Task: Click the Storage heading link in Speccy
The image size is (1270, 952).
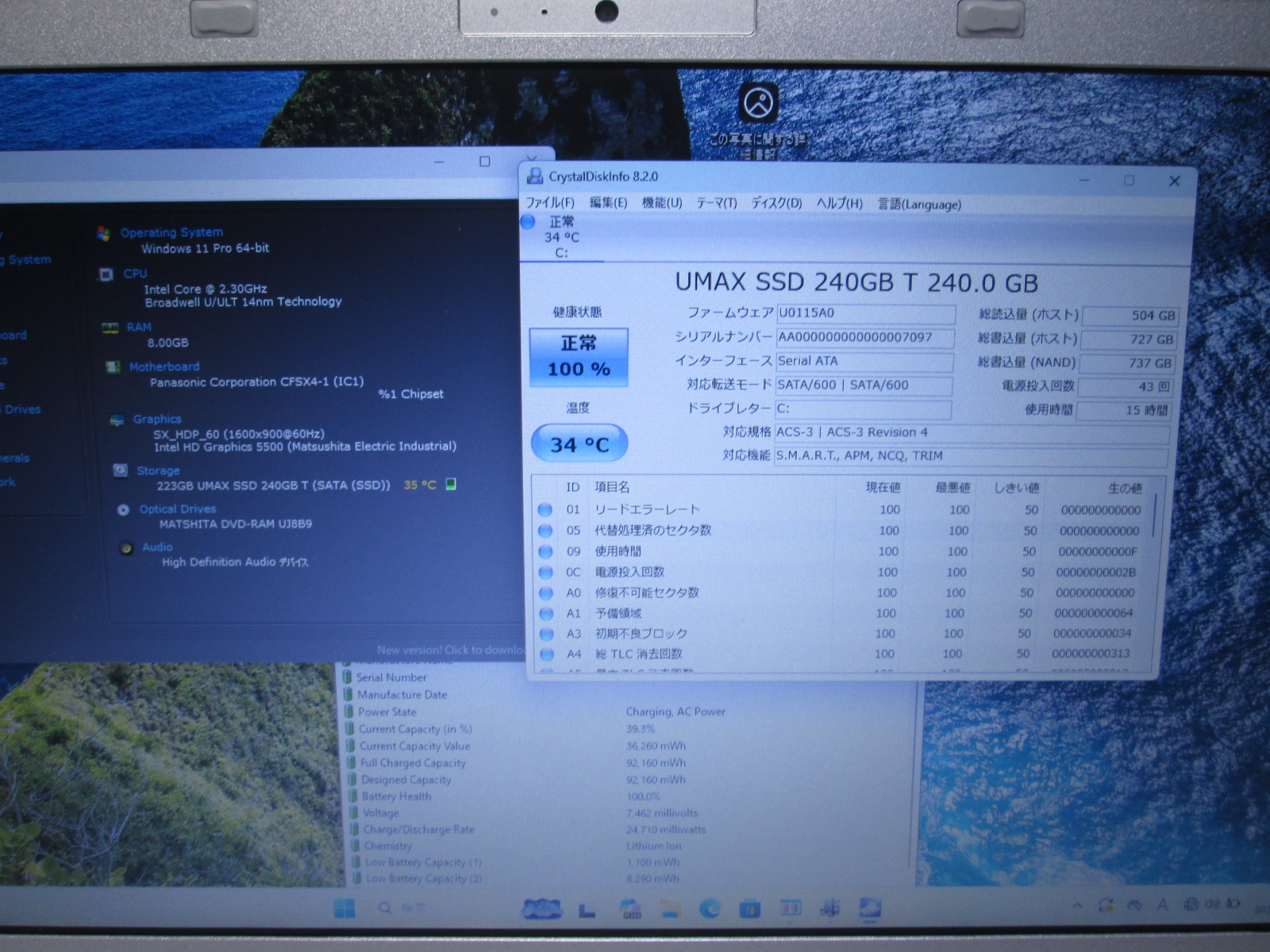Action: 158,470
